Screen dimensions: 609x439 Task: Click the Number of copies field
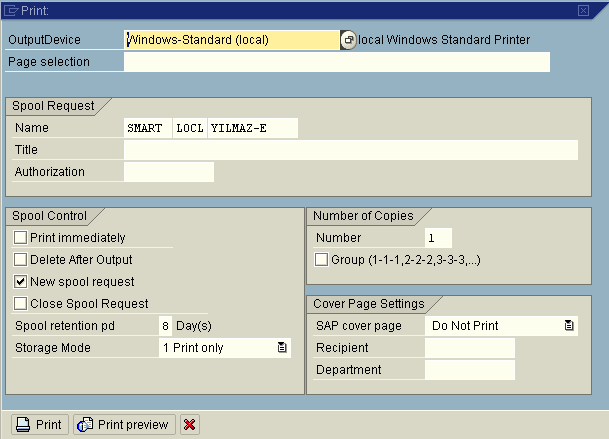pos(438,238)
